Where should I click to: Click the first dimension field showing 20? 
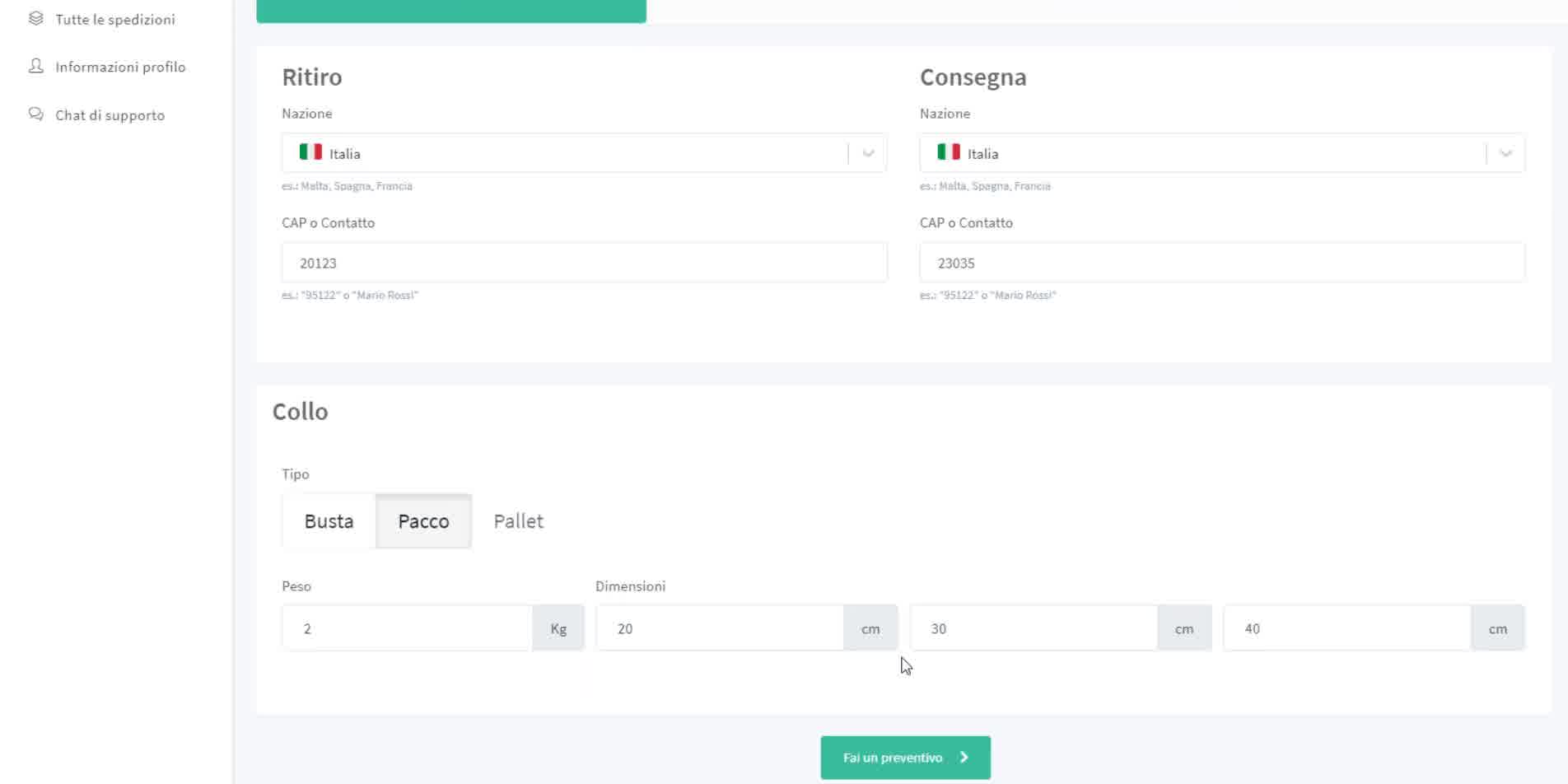720,628
